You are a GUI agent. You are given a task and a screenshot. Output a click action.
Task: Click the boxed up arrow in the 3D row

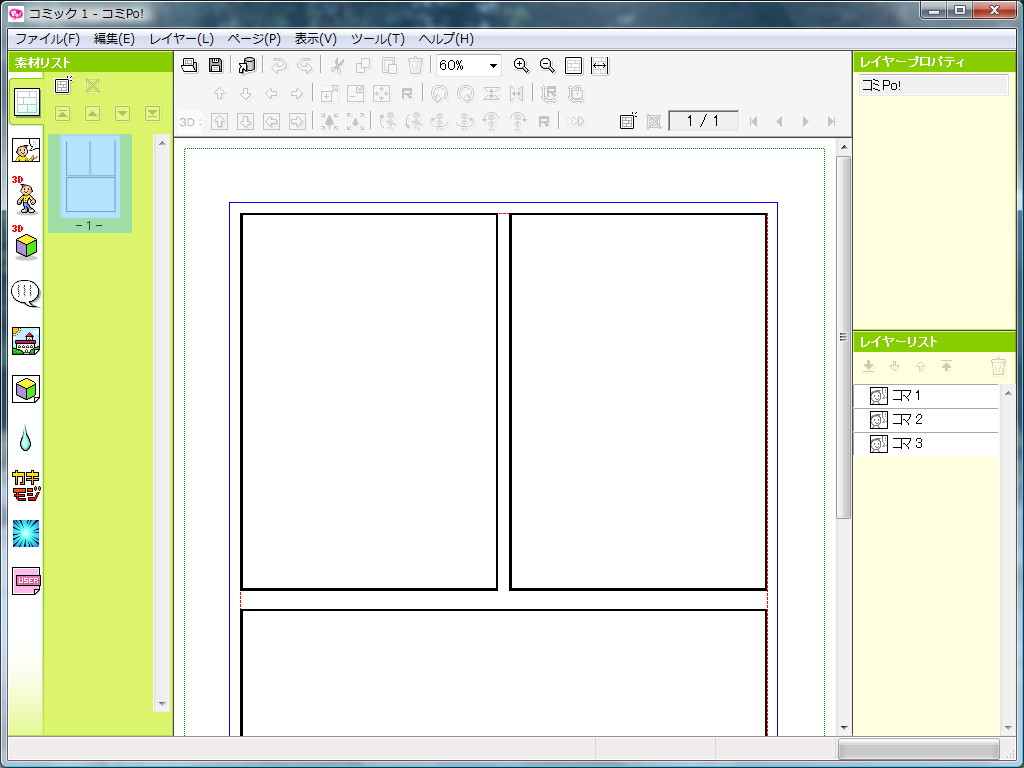click(x=219, y=121)
